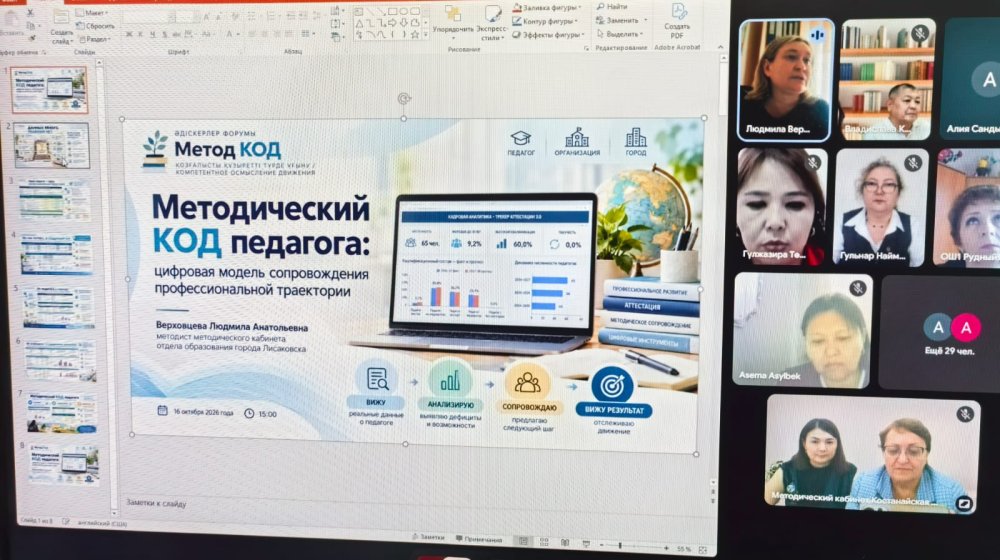The image size is (1000, 560).
Task: Expand the shapes gallery more arrow
Action: coord(426,34)
